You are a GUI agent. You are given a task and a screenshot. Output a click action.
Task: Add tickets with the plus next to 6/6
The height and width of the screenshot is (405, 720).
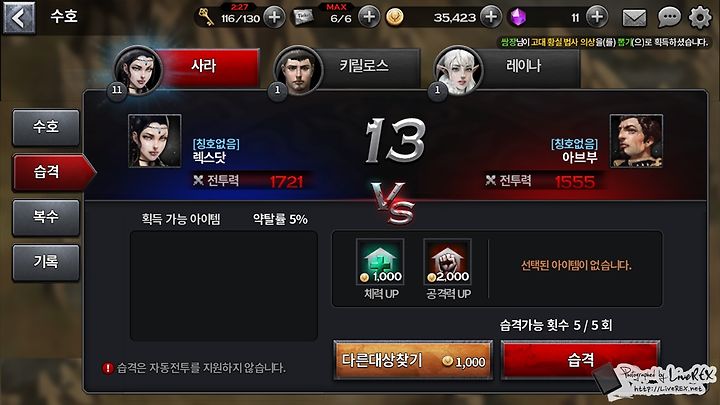pyautogui.click(x=369, y=17)
